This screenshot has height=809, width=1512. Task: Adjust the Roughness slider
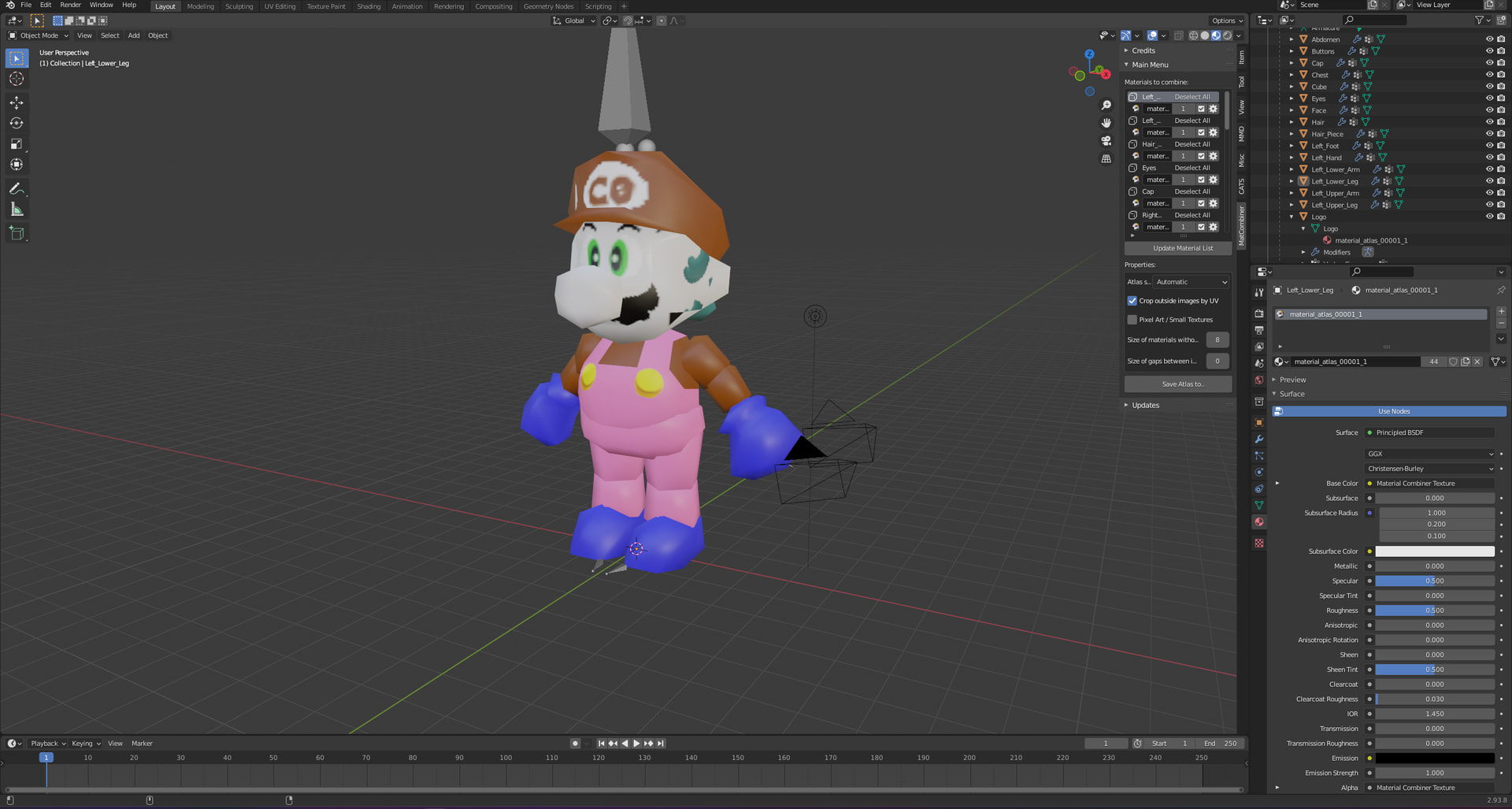pos(1434,610)
